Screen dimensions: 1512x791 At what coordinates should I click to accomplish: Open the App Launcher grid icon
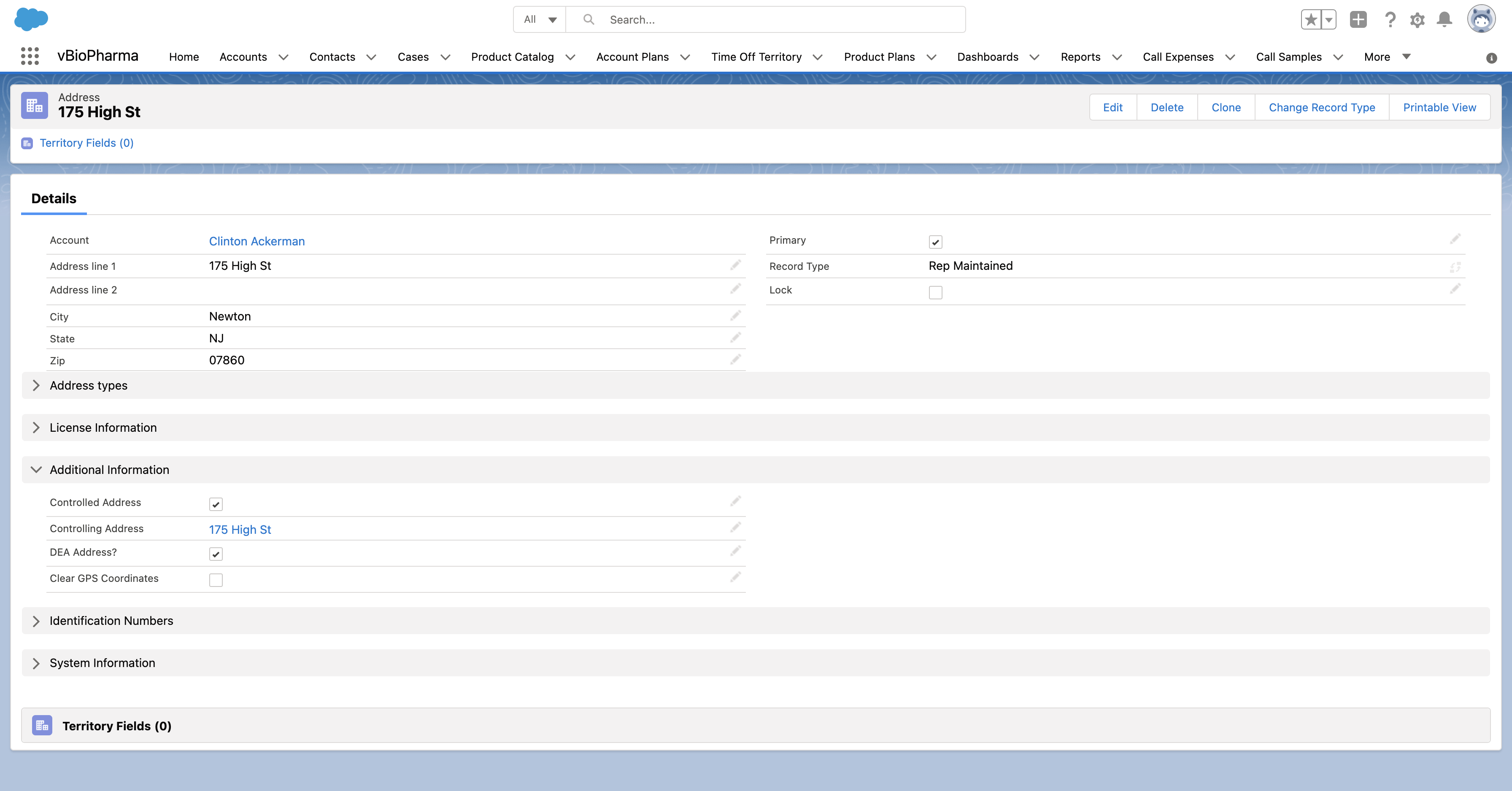(30, 56)
